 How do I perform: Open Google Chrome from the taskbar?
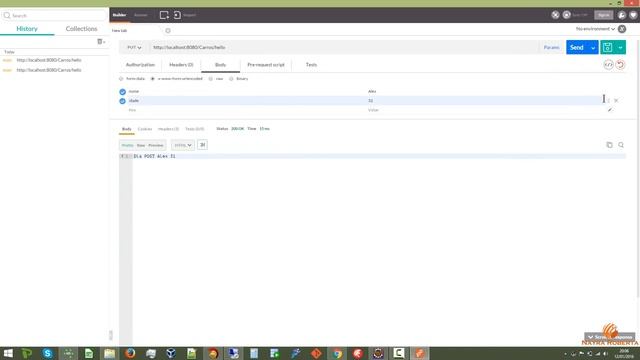(x=337, y=353)
